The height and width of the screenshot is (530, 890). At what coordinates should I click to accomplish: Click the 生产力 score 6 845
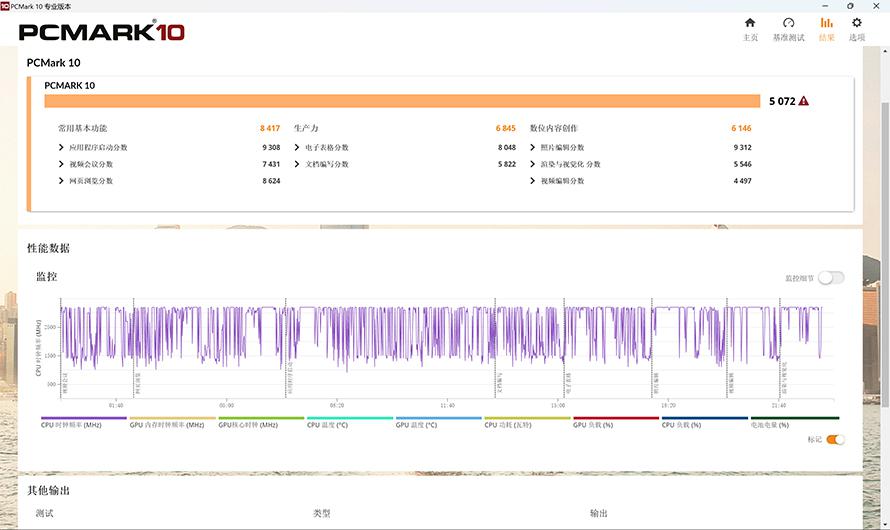tap(505, 128)
